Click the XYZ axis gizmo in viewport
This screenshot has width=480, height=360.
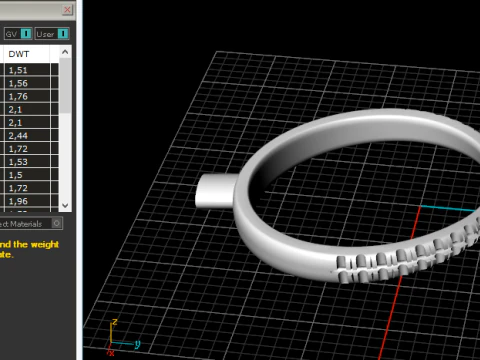[123, 338]
